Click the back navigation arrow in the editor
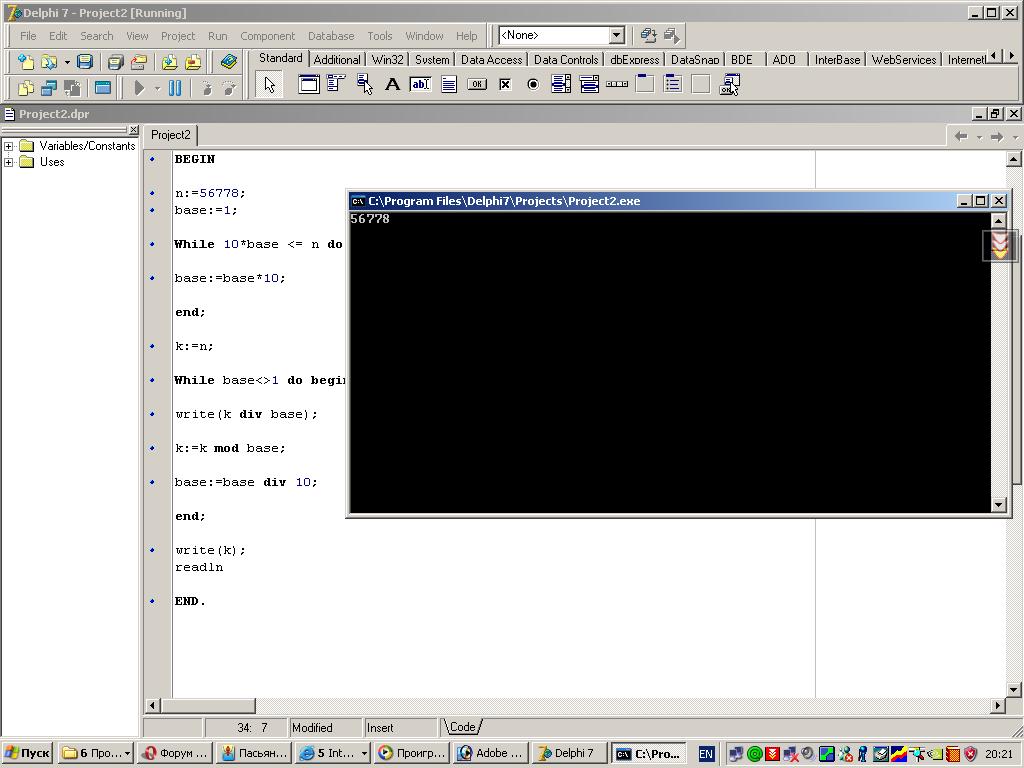Image resolution: width=1024 pixels, height=768 pixels. [x=961, y=136]
